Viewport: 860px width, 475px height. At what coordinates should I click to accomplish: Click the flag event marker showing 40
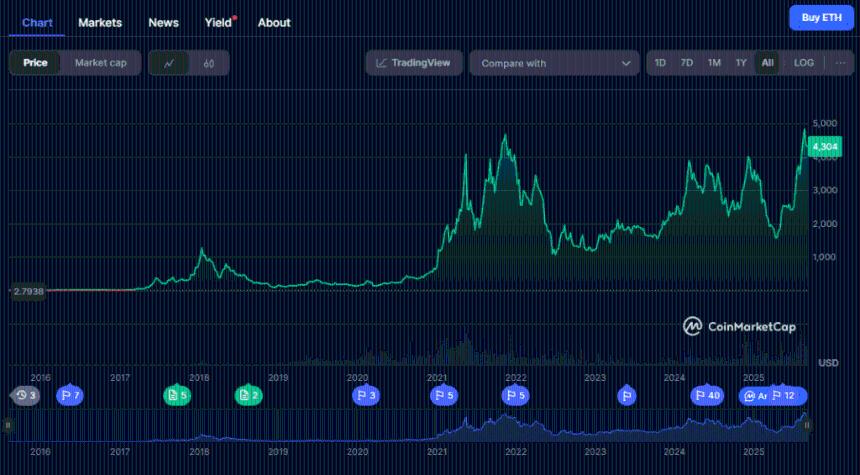point(706,396)
